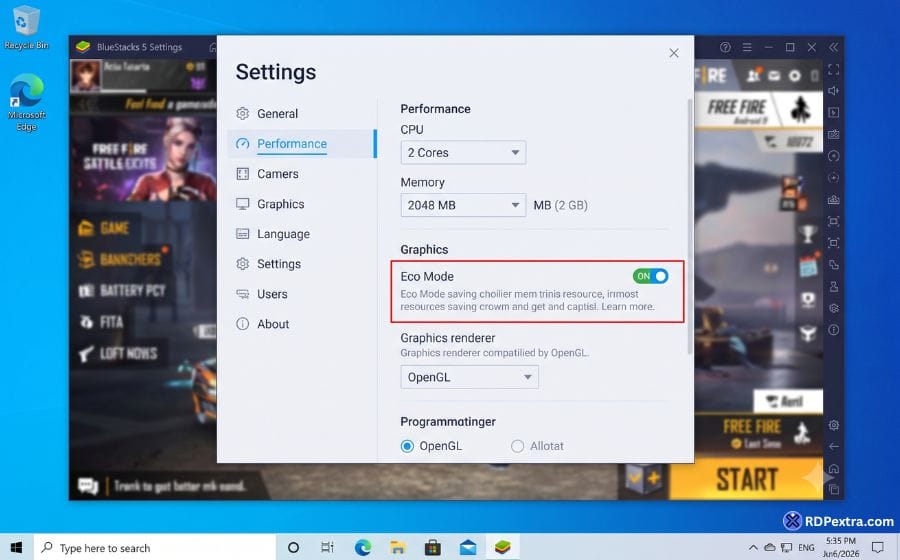This screenshot has width=900, height=560.
Task: Click the Windows Start button
Action: (17, 547)
